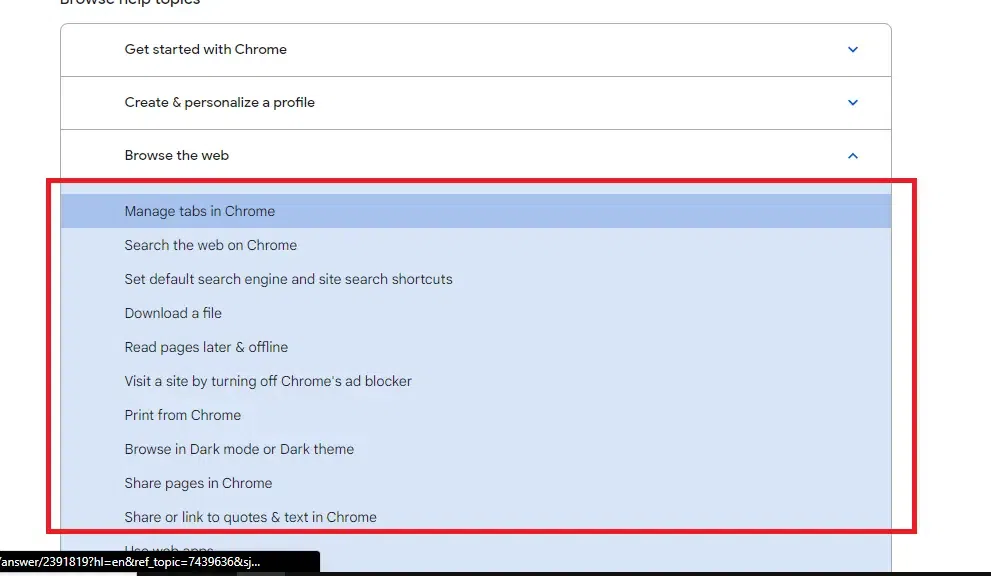
Task: Expand the Get started with Chrome section
Action: [x=475, y=49]
